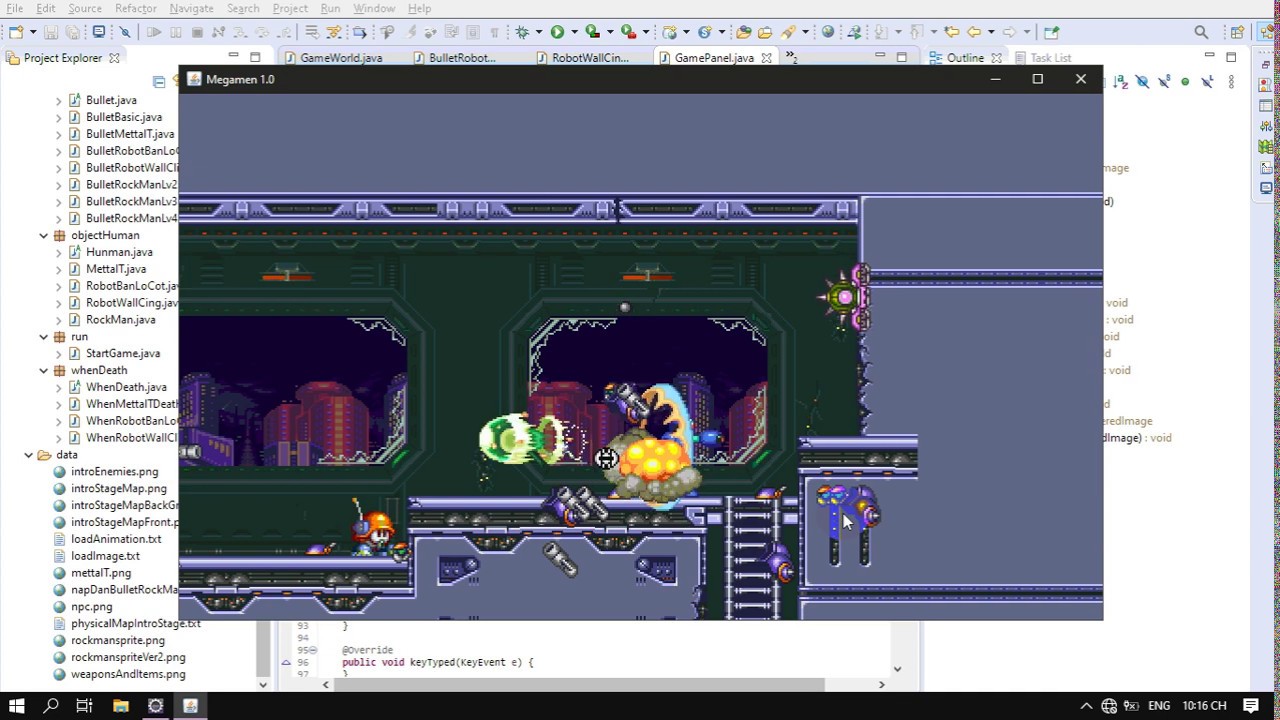Click the Skip All Breakpoints icon

click(125, 32)
